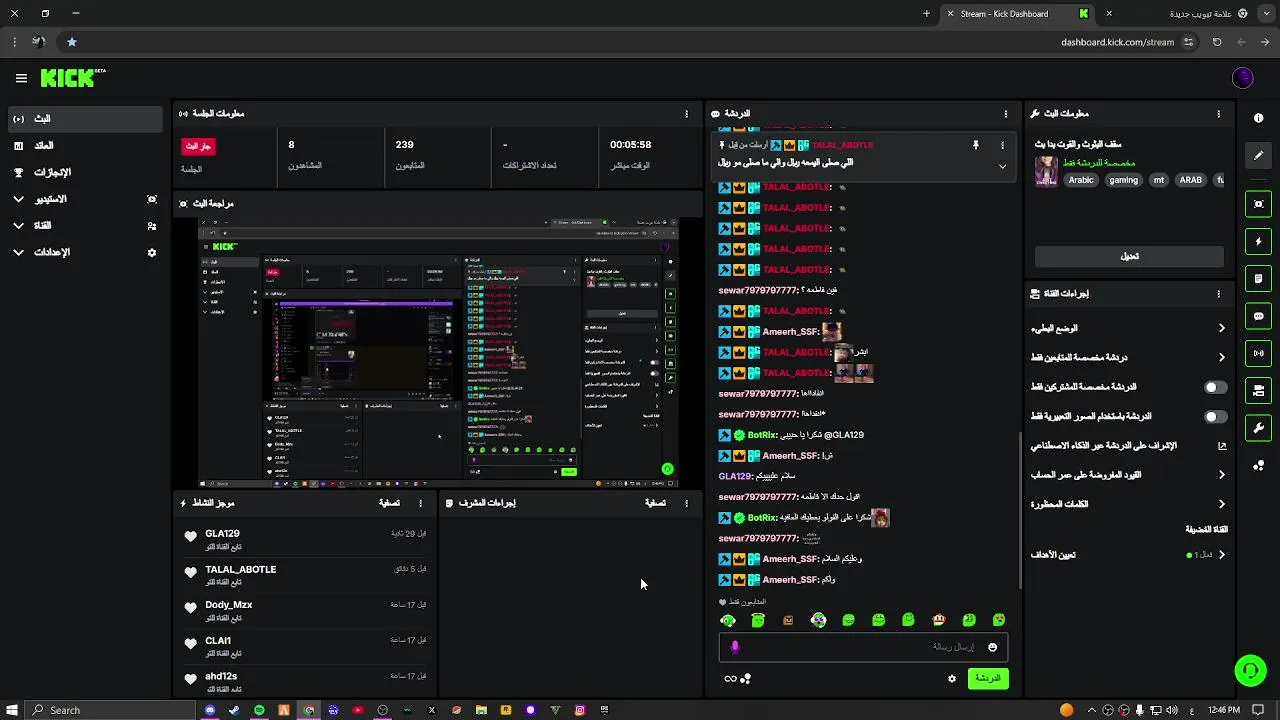Open session info panel three-dot menu

[686, 114]
